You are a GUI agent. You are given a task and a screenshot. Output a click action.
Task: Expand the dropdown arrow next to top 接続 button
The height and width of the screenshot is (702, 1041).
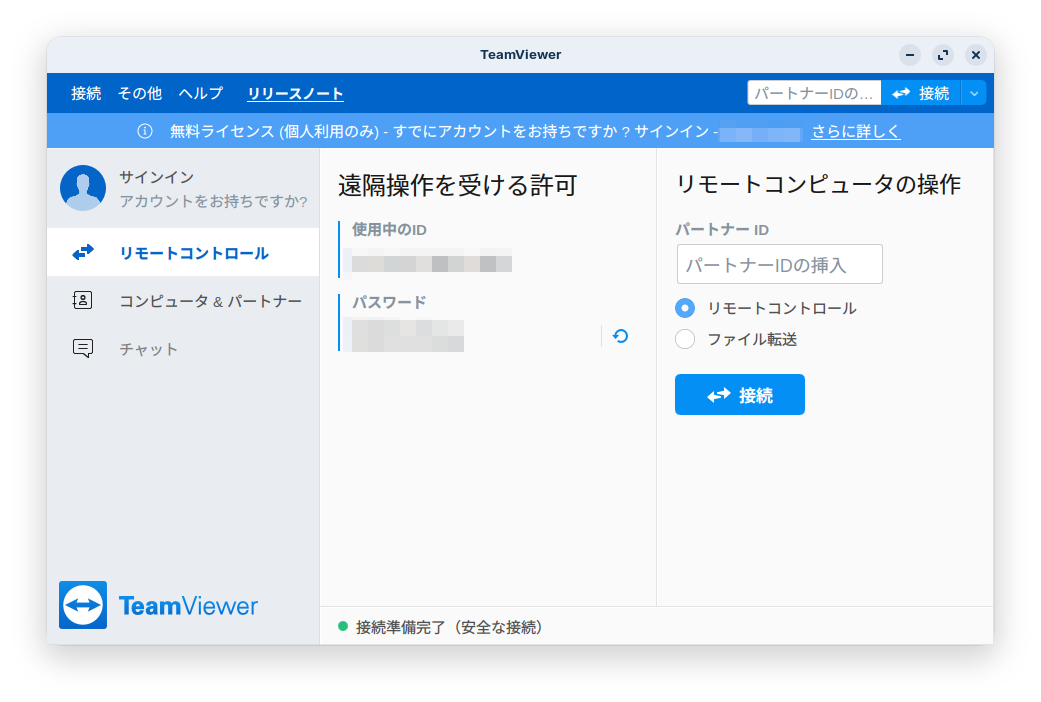pos(974,94)
